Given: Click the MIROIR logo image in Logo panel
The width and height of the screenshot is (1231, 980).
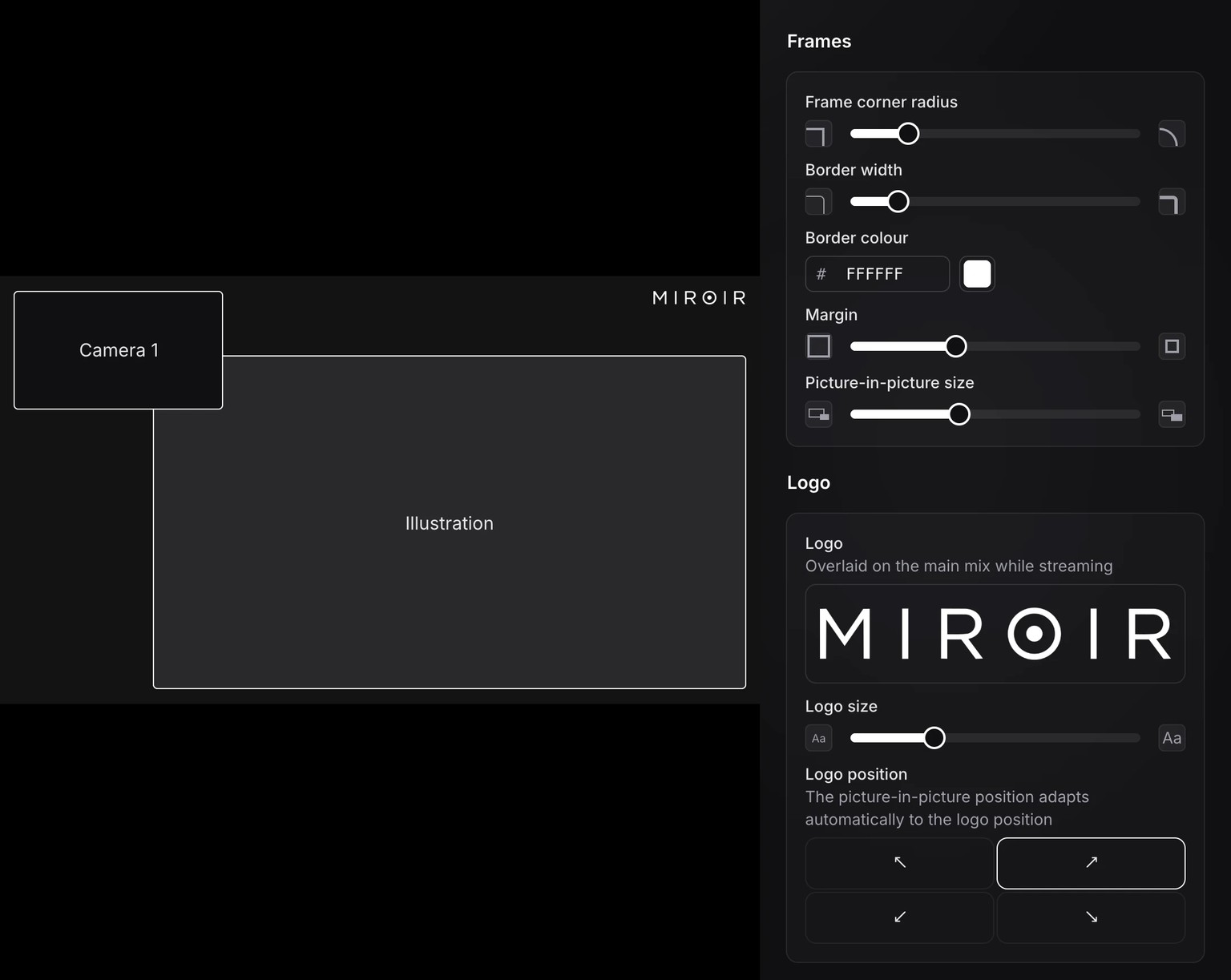Looking at the screenshot, I should (995, 634).
